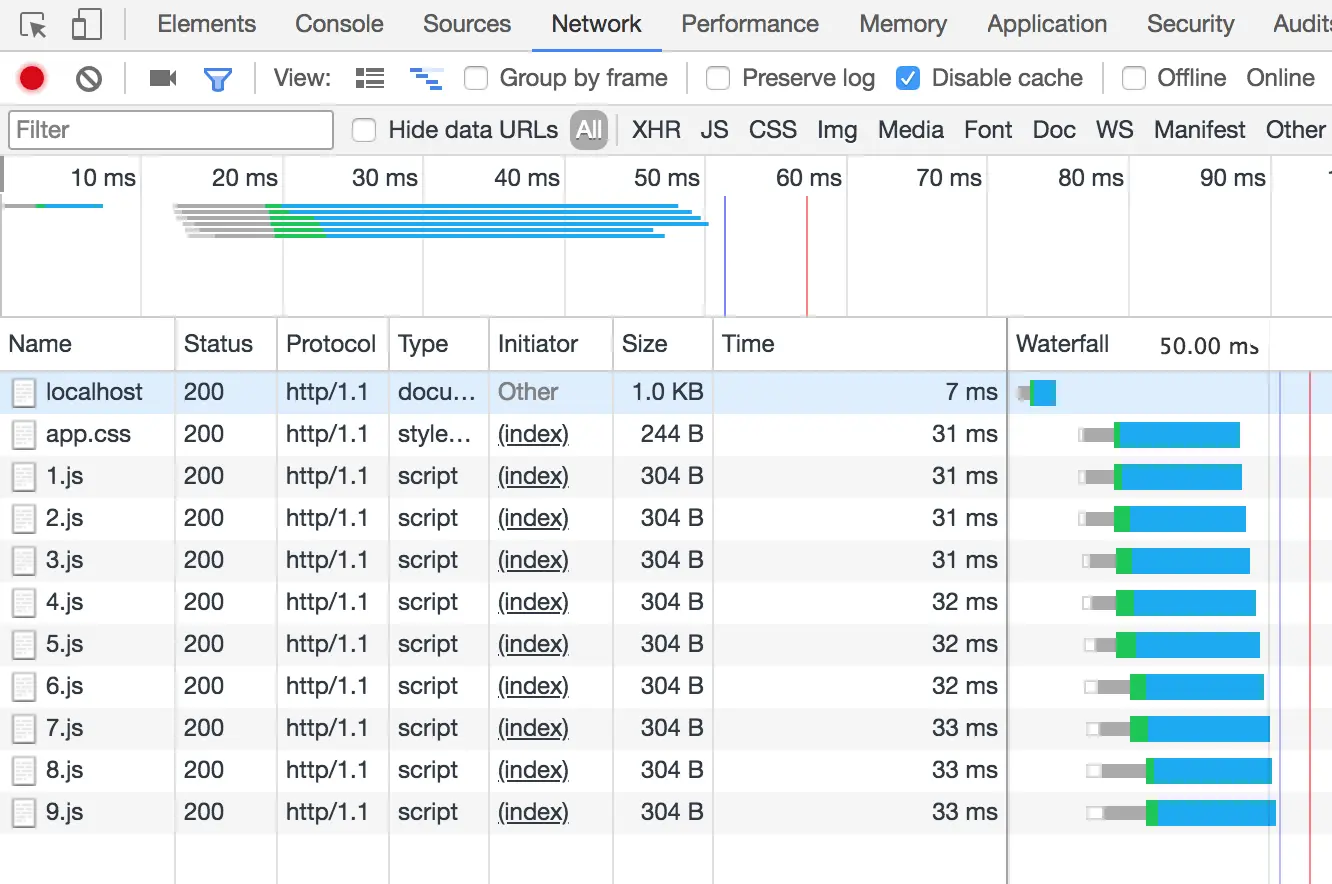The width and height of the screenshot is (1332, 884).
Task: Click the file icon next to 7.js
Action: [23, 729]
